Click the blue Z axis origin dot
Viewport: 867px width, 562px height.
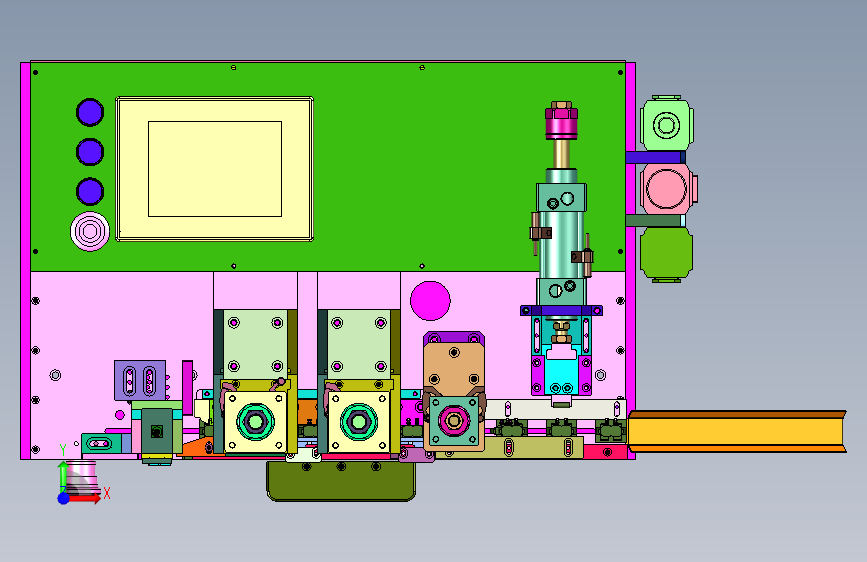click(64, 498)
